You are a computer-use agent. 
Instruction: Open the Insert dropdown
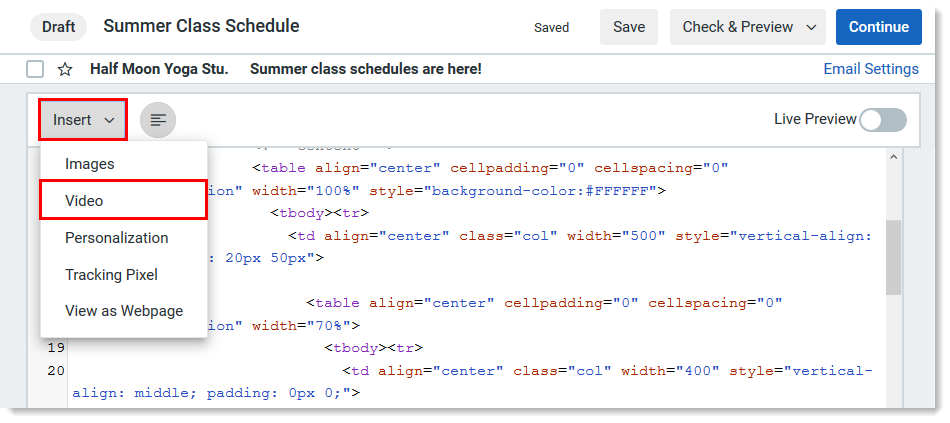[84, 120]
